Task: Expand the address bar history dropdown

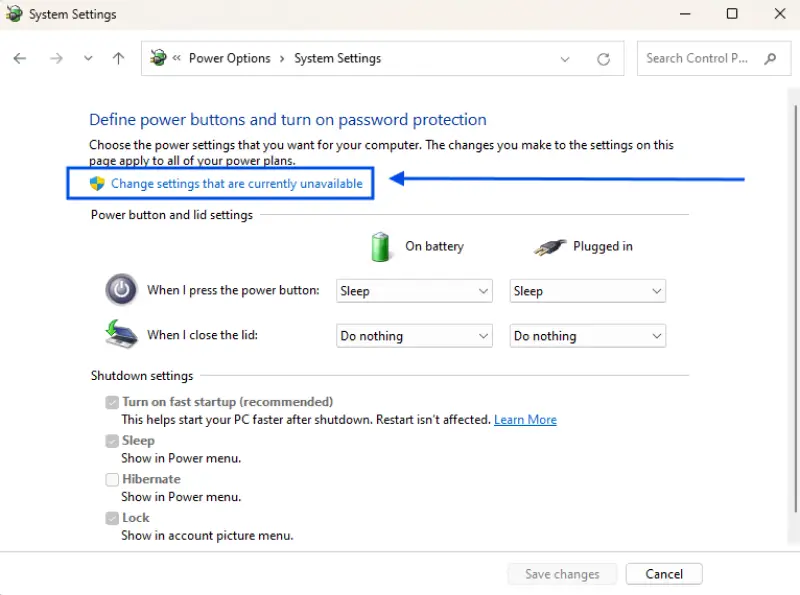Action: [565, 58]
